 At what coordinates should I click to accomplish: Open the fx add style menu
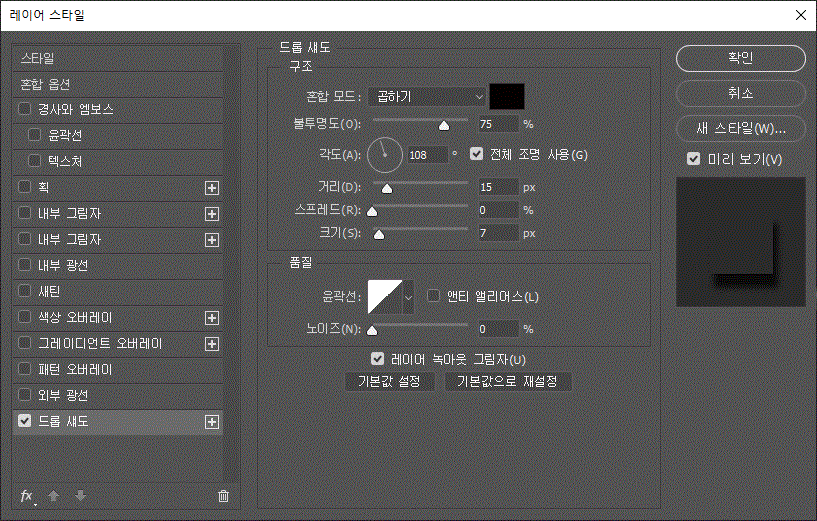(27, 496)
